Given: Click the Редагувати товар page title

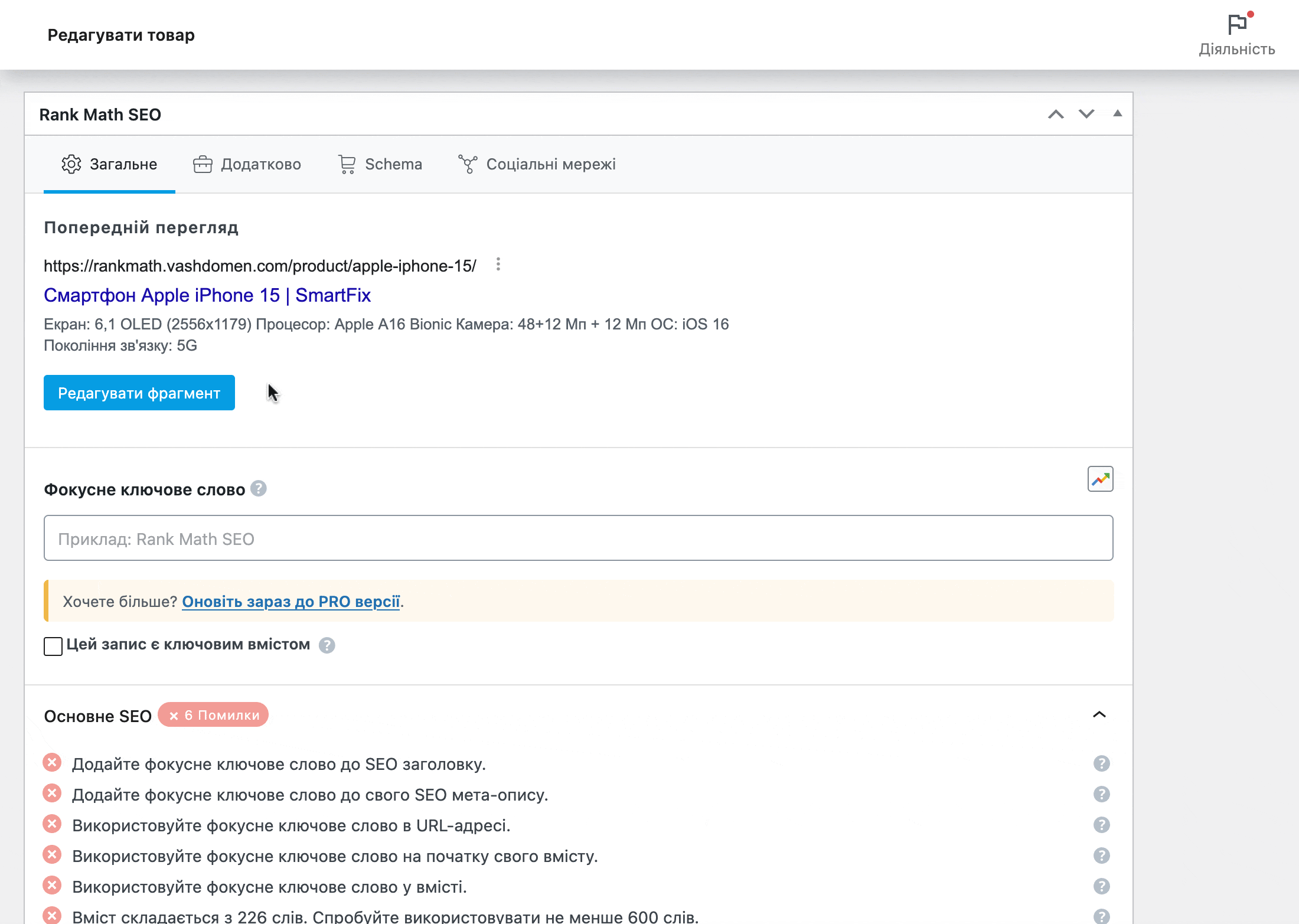Looking at the screenshot, I should (121, 35).
